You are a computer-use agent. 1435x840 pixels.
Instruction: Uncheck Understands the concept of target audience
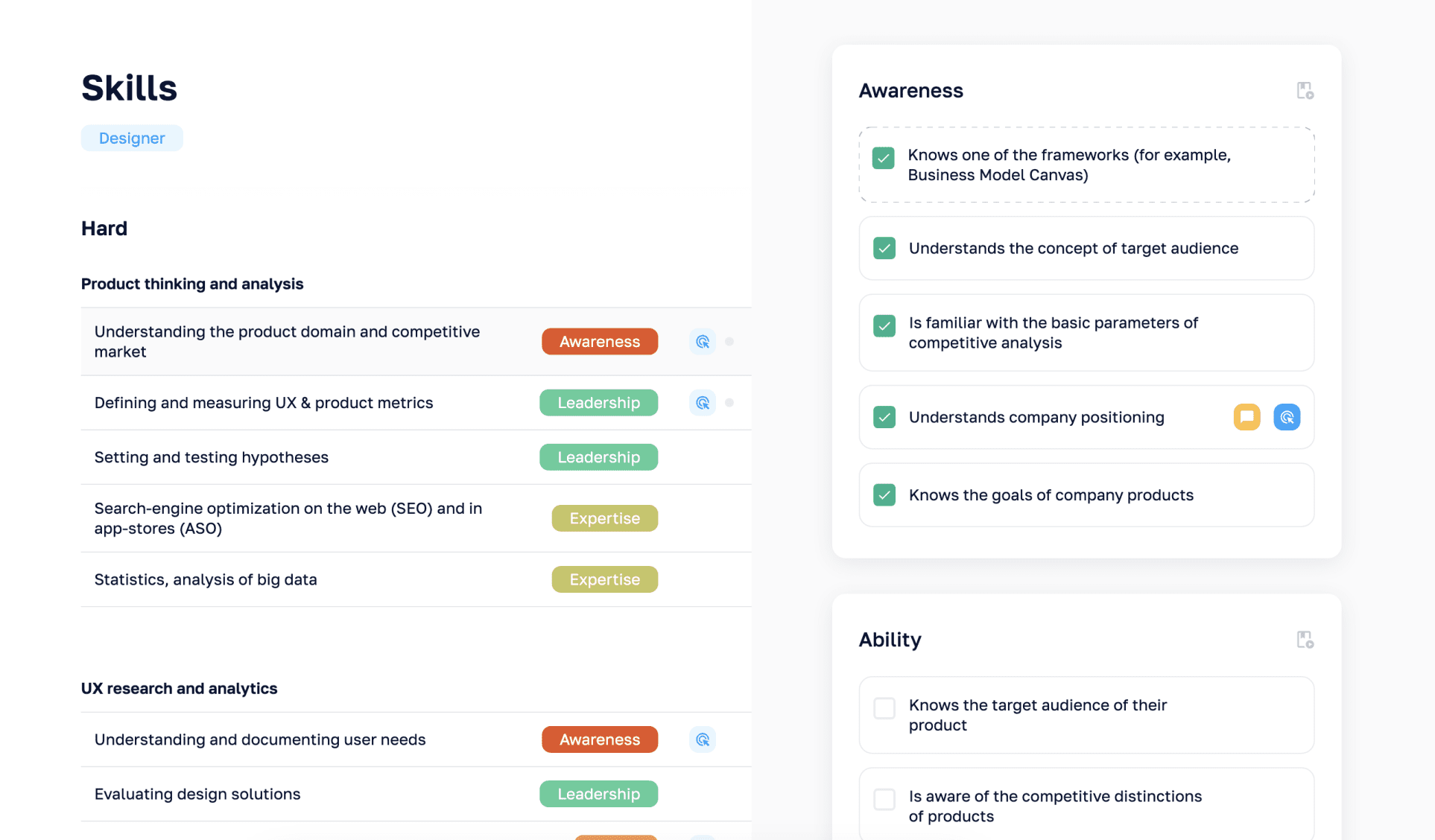884,248
